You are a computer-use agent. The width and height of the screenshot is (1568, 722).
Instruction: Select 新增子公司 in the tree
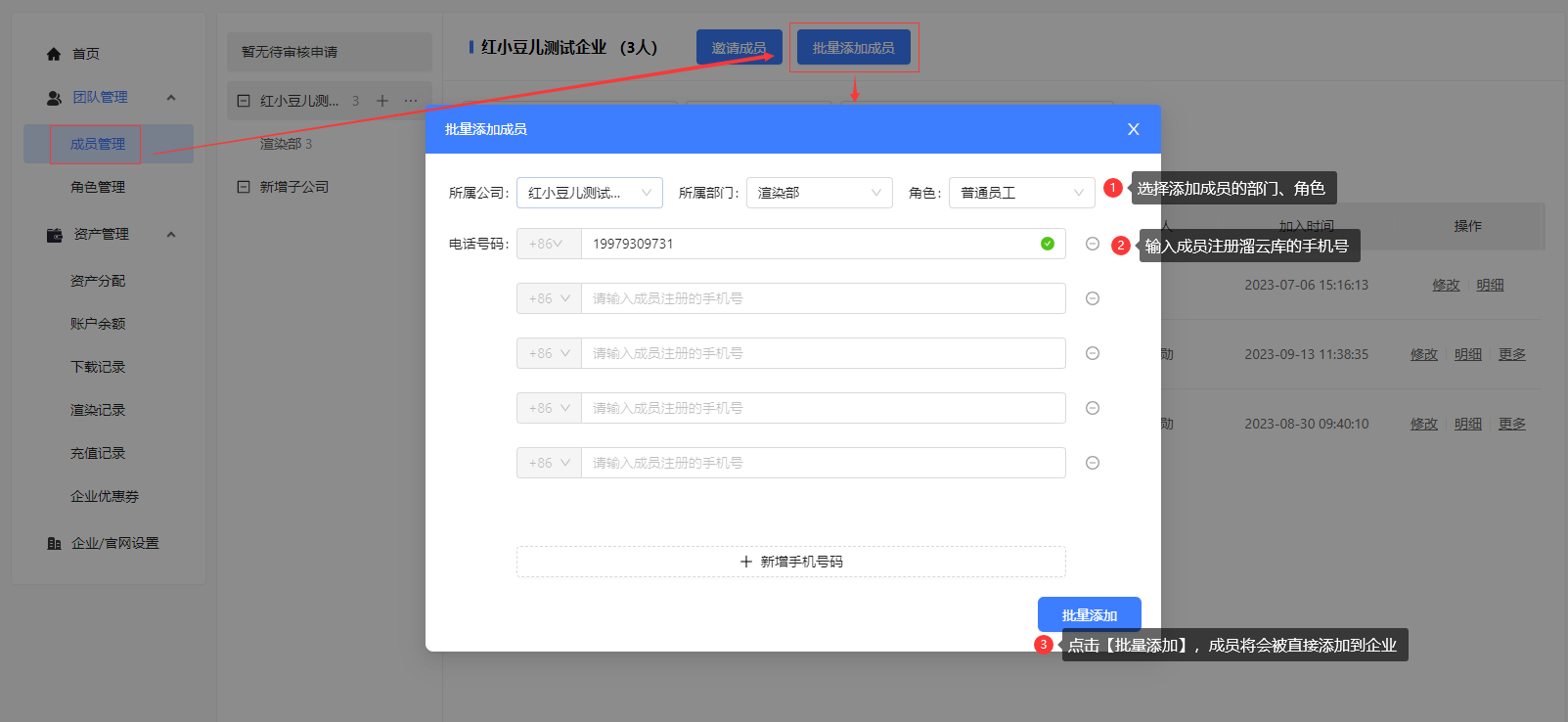click(294, 187)
